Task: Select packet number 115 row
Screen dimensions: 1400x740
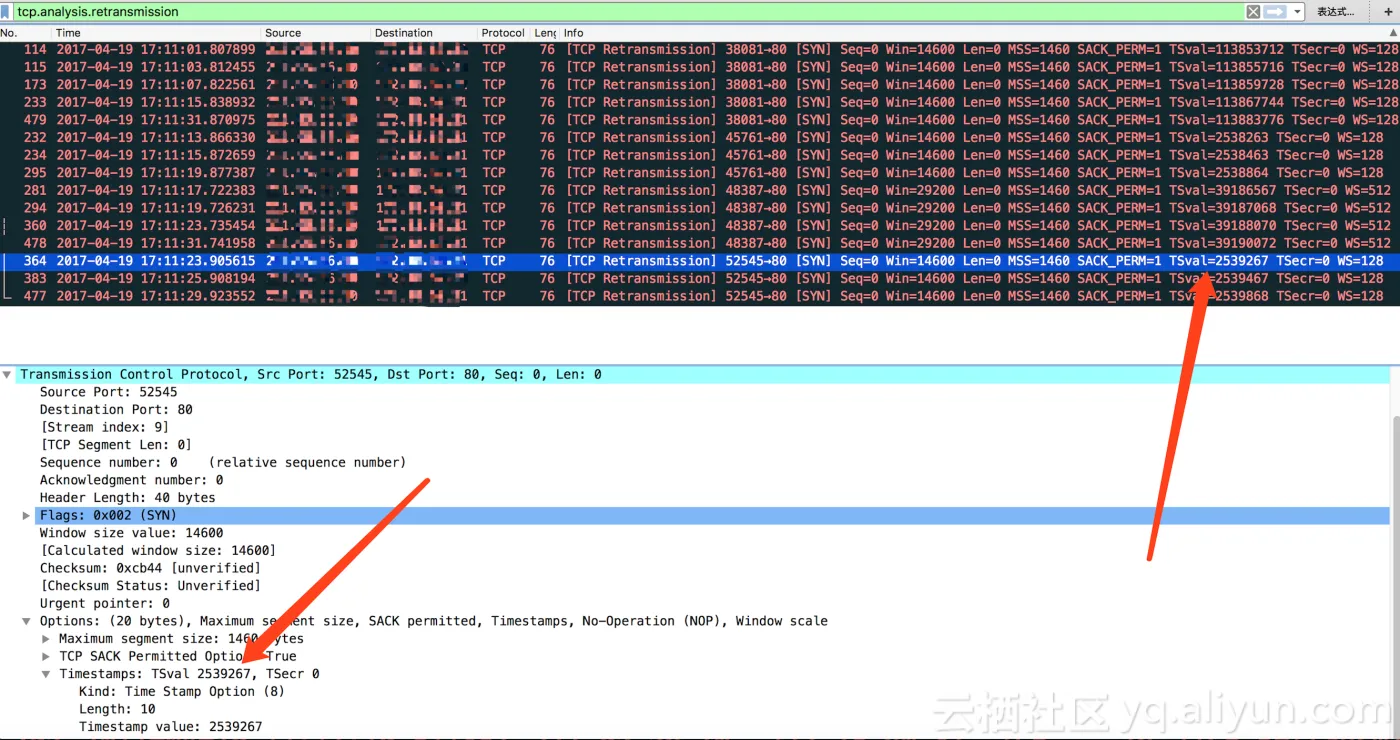Action: click(700, 67)
